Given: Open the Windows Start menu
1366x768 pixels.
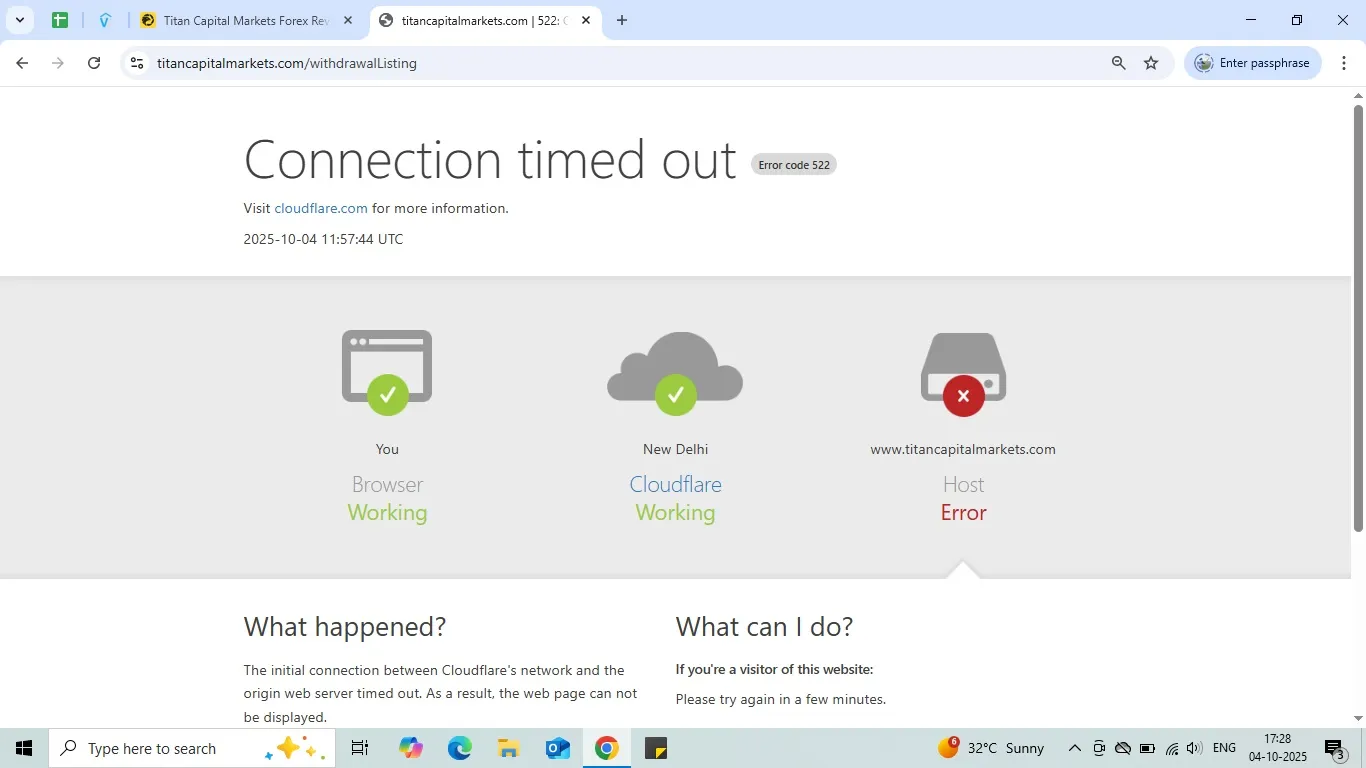Looking at the screenshot, I should click(x=24, y=748).
